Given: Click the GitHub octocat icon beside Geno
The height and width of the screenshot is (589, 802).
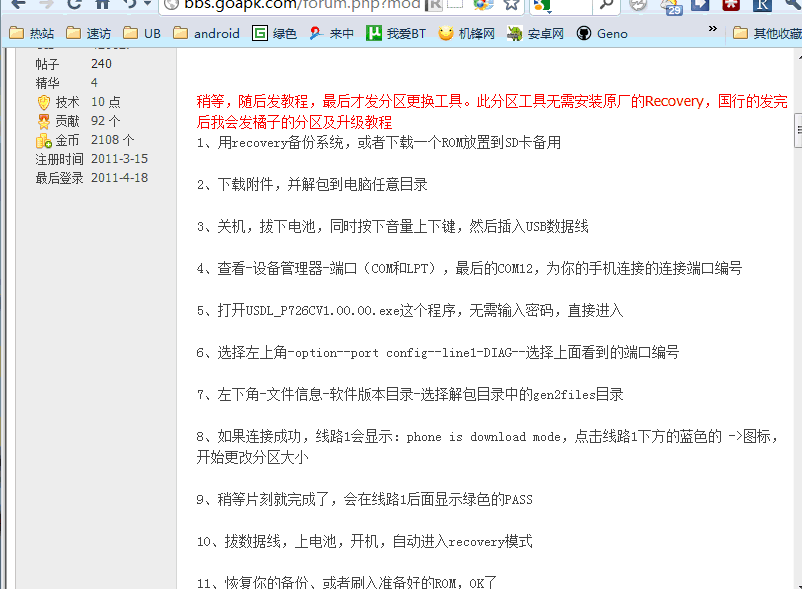Looking at the screenshot, I should pos(584,33).
